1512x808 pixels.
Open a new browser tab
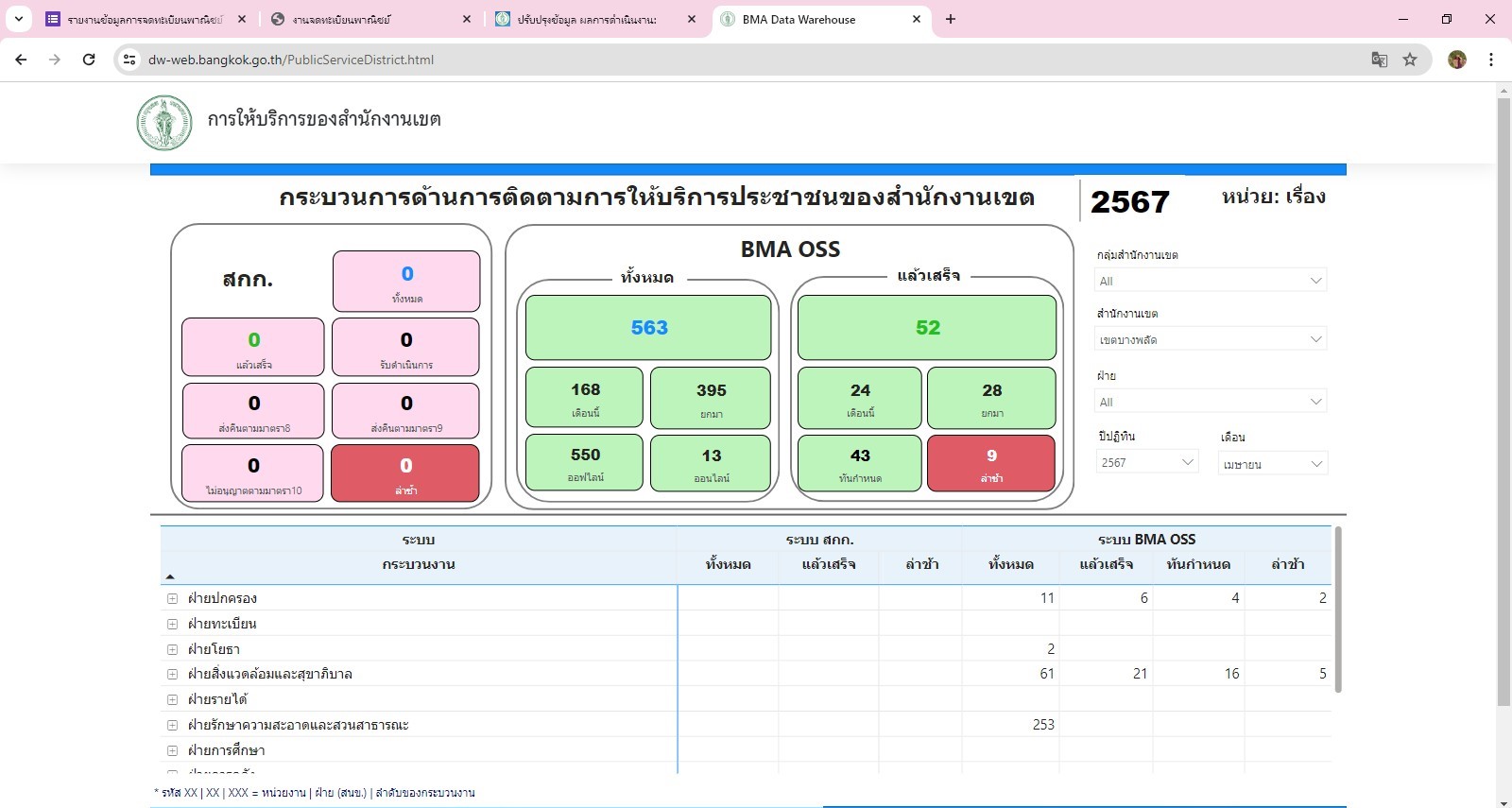coord(951,19)
